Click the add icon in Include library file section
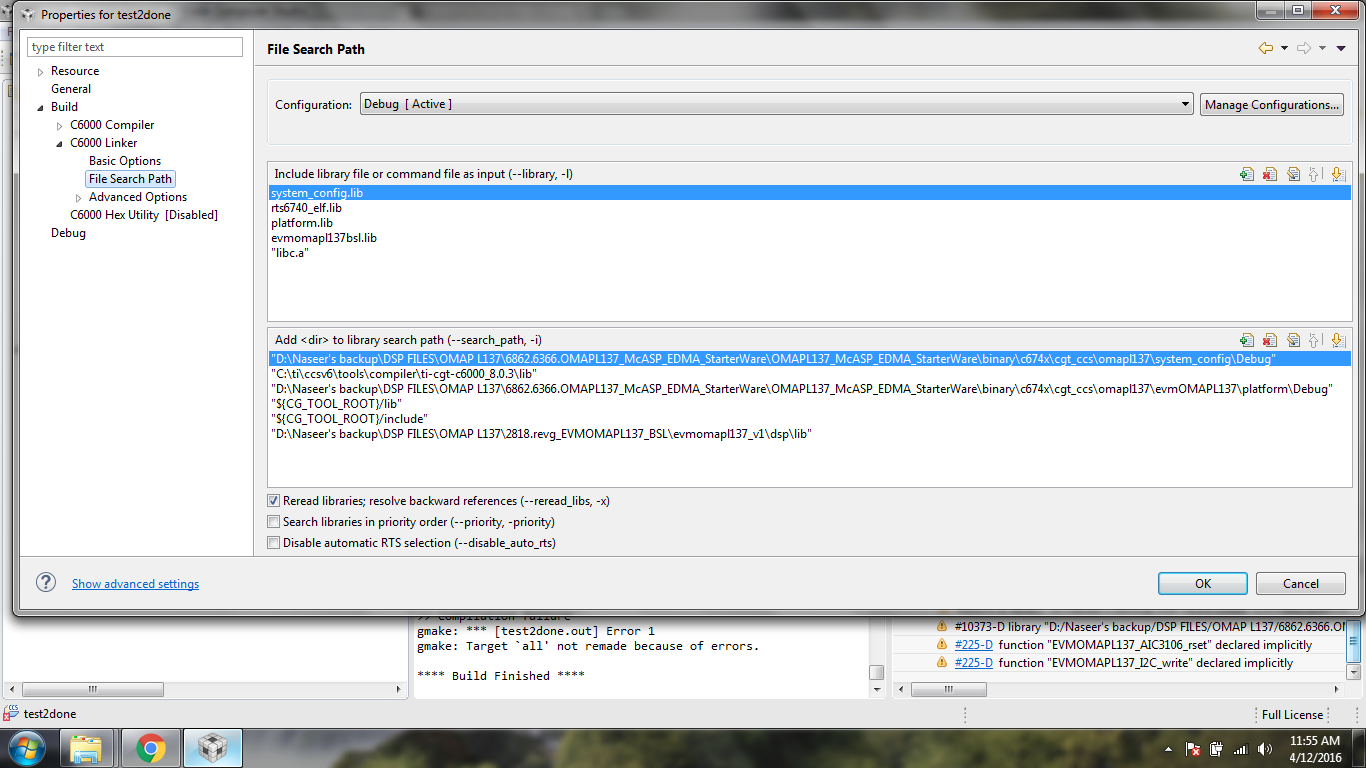The height and width of the screenshot is (768, 1366). tap(1247, 174)
